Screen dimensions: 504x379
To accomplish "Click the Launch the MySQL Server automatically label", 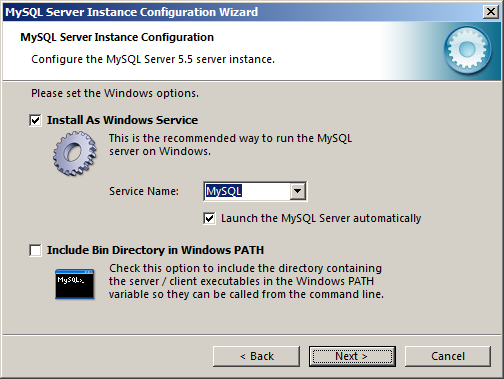I will click(321, 218).
